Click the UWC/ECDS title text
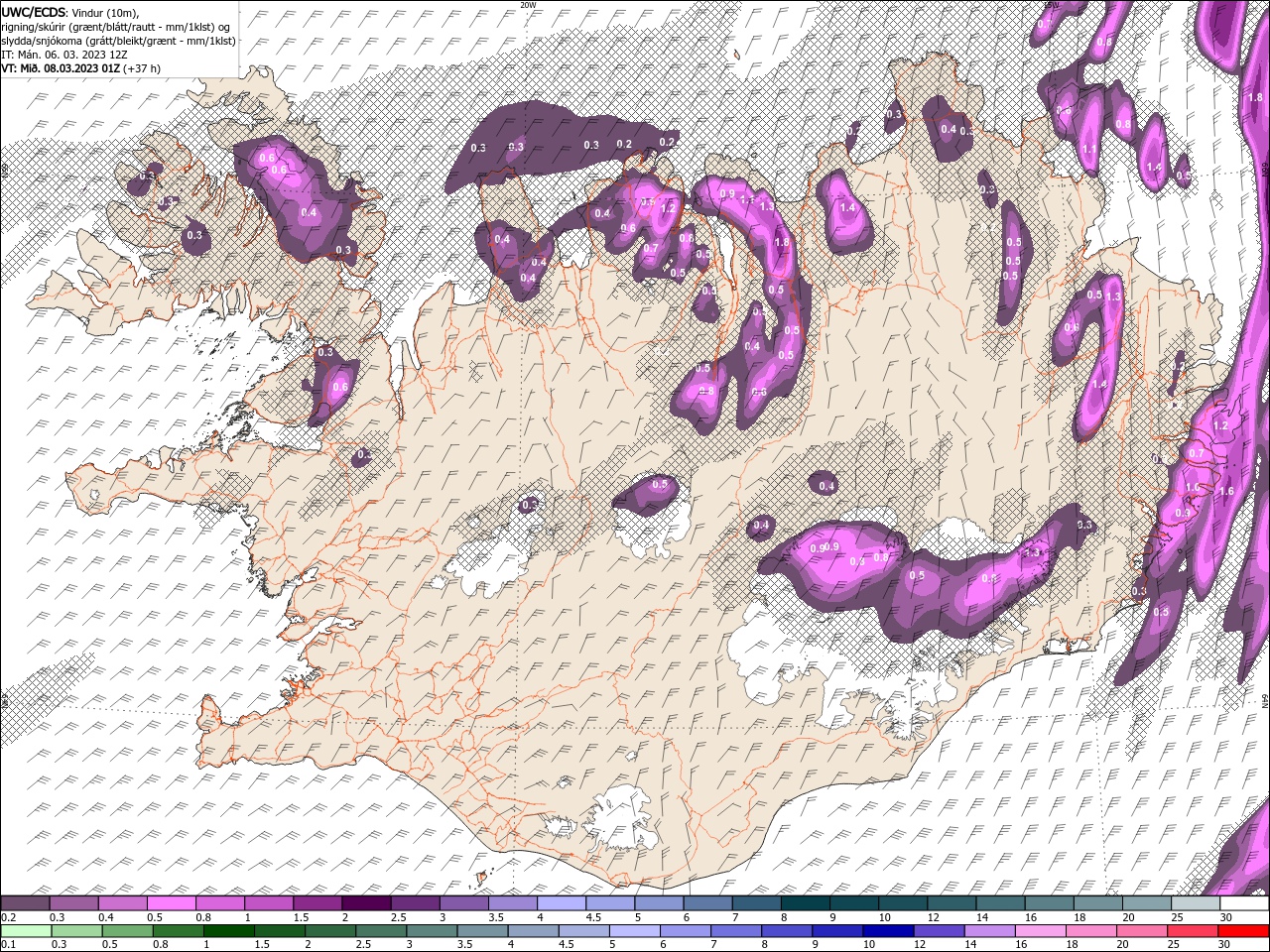This screenshot has height=952, width=1270. [x=33, y=12]
